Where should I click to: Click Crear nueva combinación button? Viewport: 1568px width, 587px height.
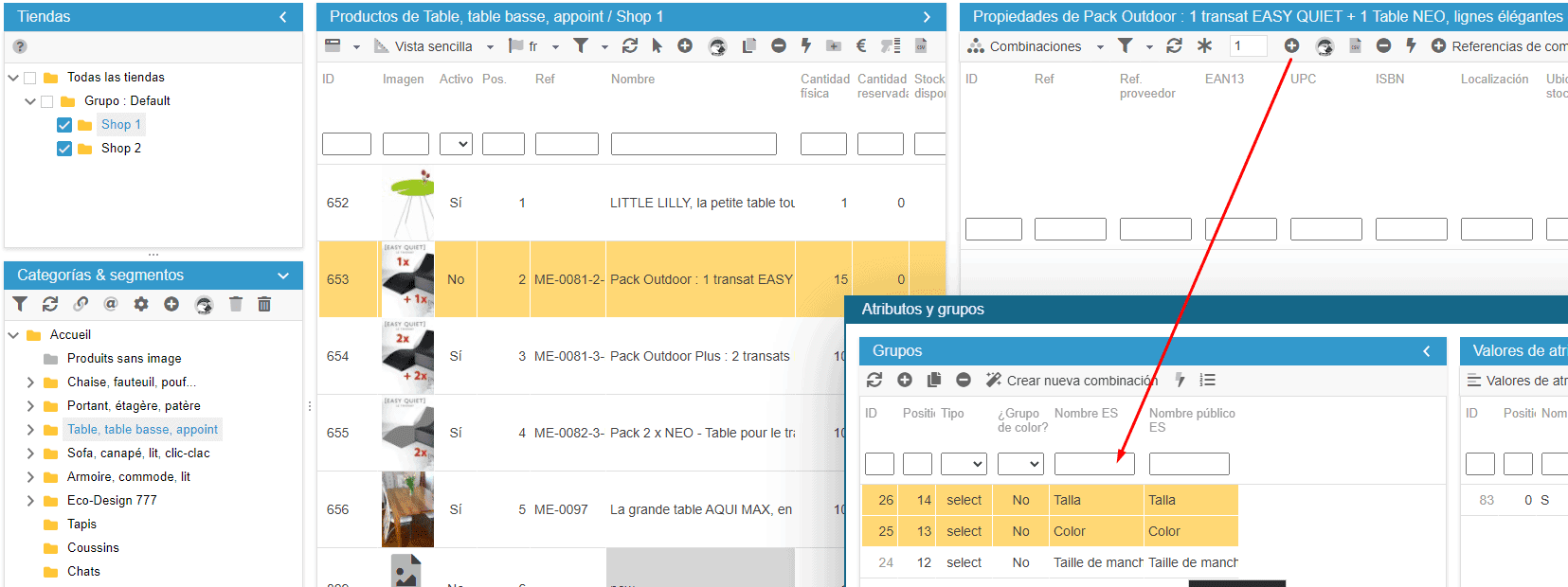click(1072, 381)
